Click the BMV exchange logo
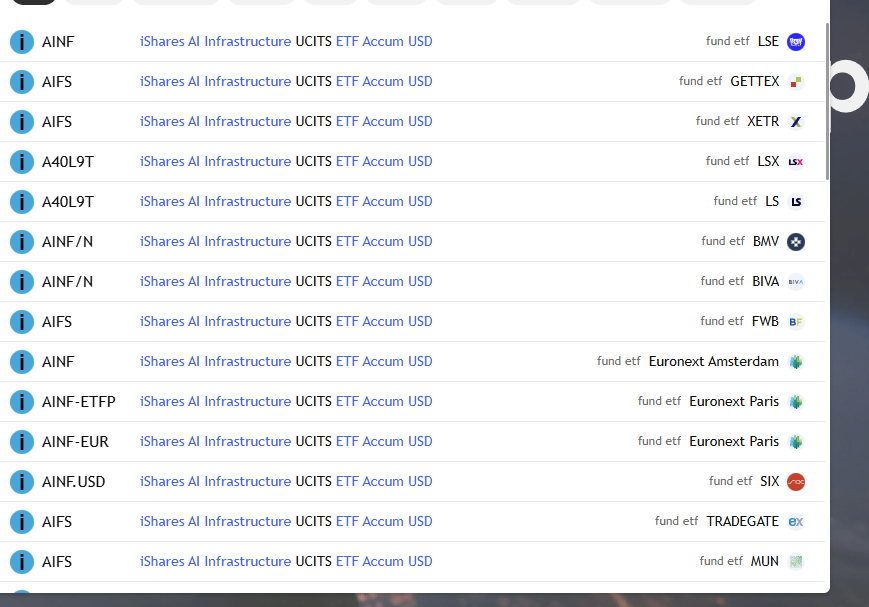This screenshot has height=607, width=869. (x=796, y=242)
